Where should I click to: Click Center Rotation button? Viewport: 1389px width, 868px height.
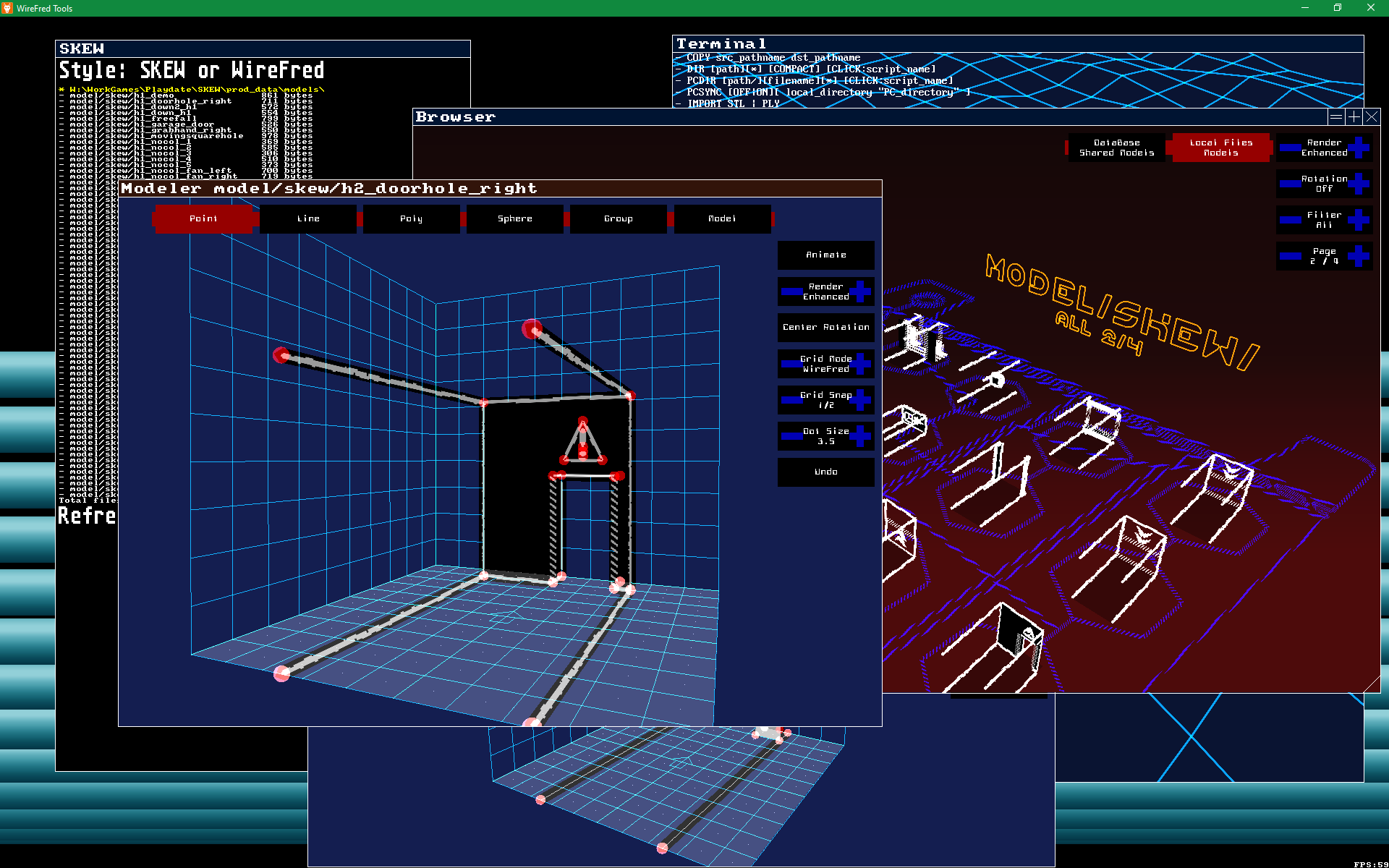tap(826, 328)
